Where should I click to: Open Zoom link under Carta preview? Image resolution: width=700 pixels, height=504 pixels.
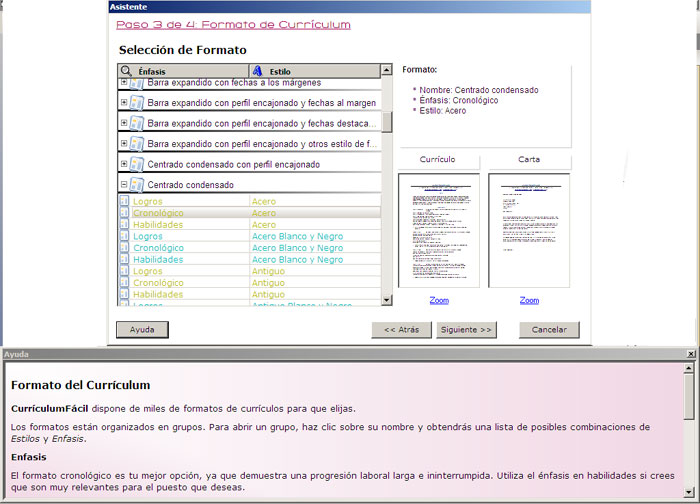coord(529,300)
